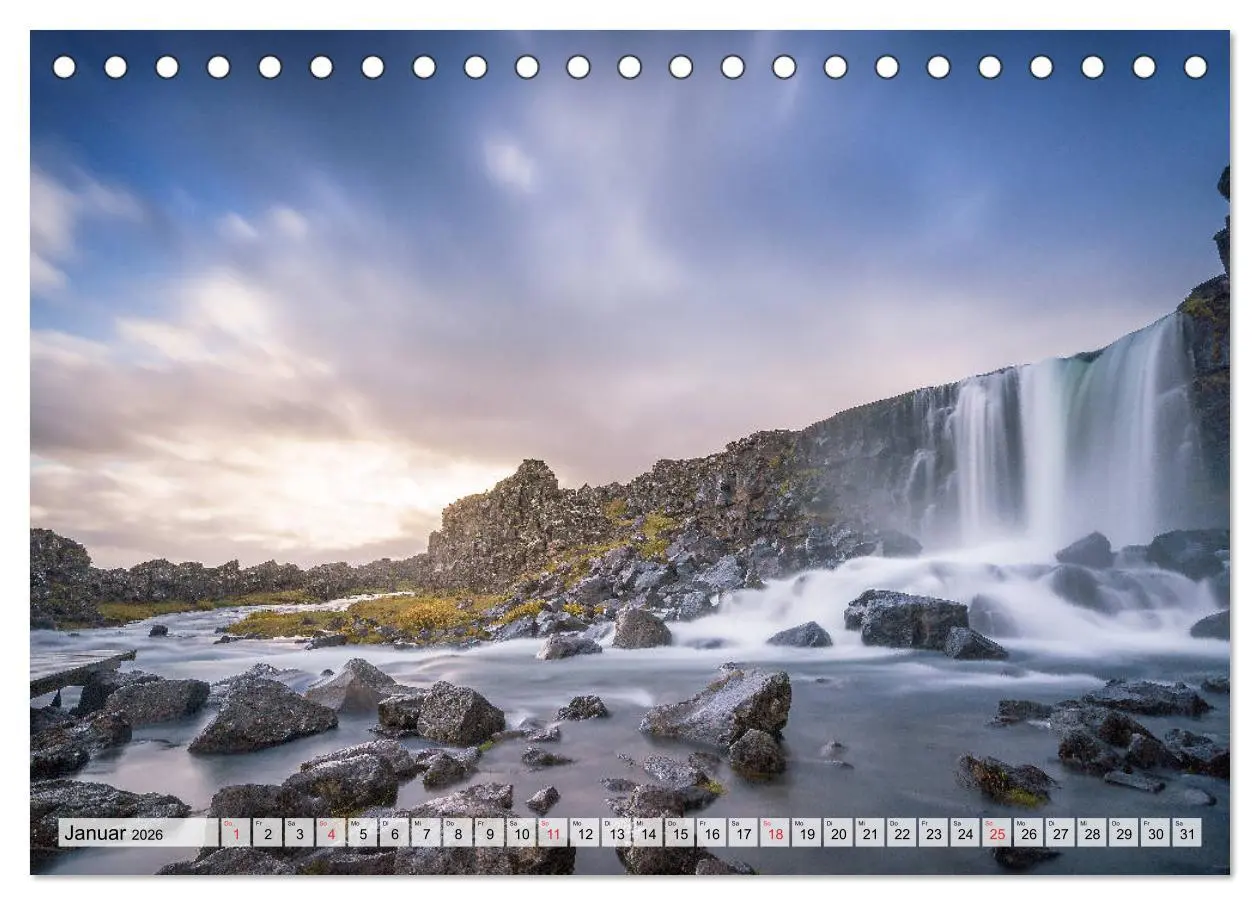Screen dimensions: 1260x905
Task: Click date 28 in the calendar strip
Action: click(1091, 833)
